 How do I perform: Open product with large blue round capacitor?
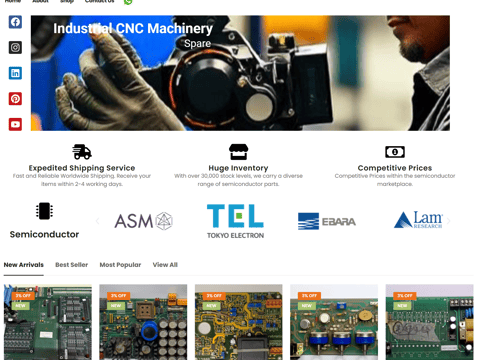pos(143,322)
